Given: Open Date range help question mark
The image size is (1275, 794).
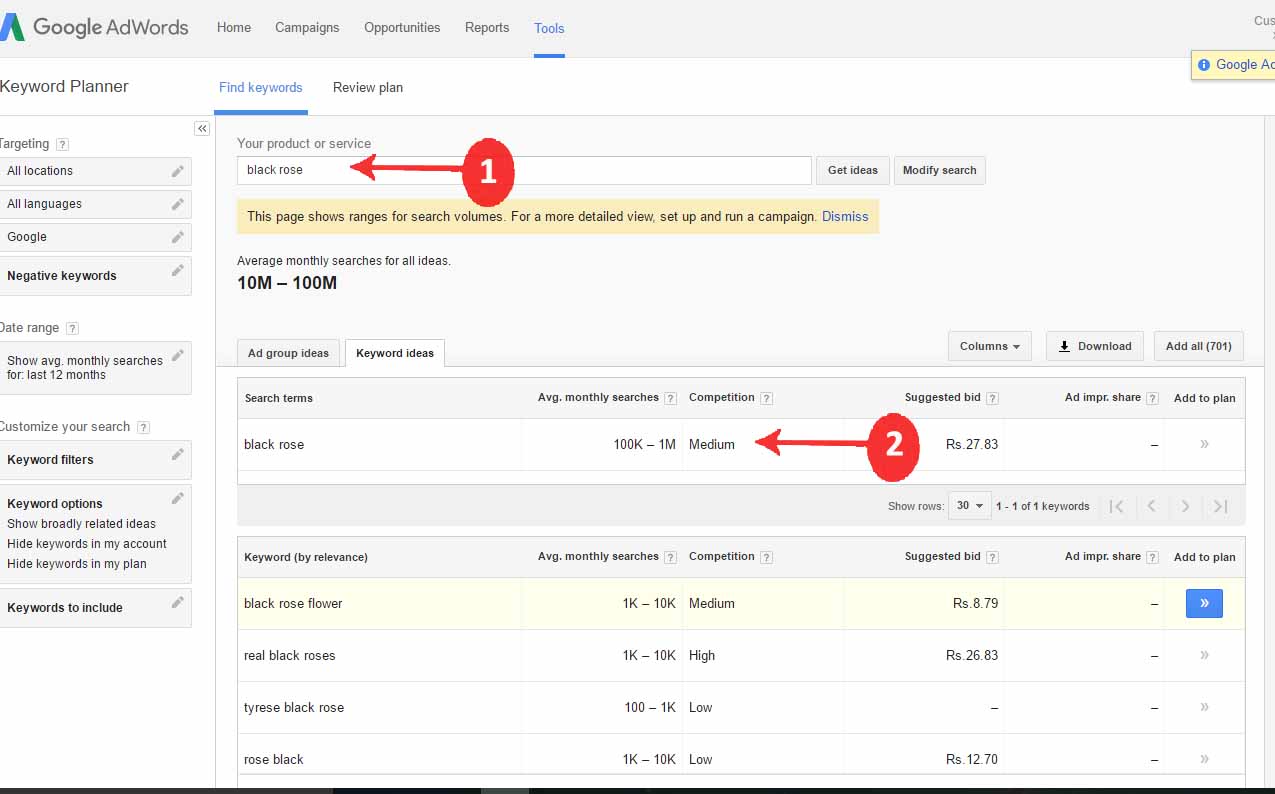Looking at the screenshot, I should pyautogui.click(x=72, y=328).
